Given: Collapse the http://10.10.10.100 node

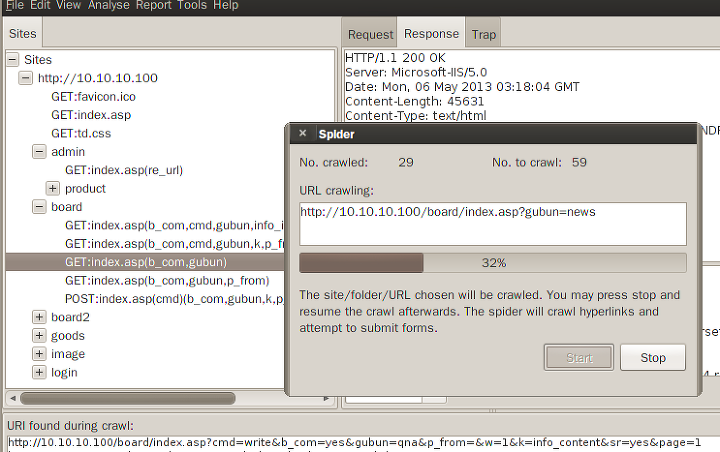Looking at the screenshot, I should 25,78.
